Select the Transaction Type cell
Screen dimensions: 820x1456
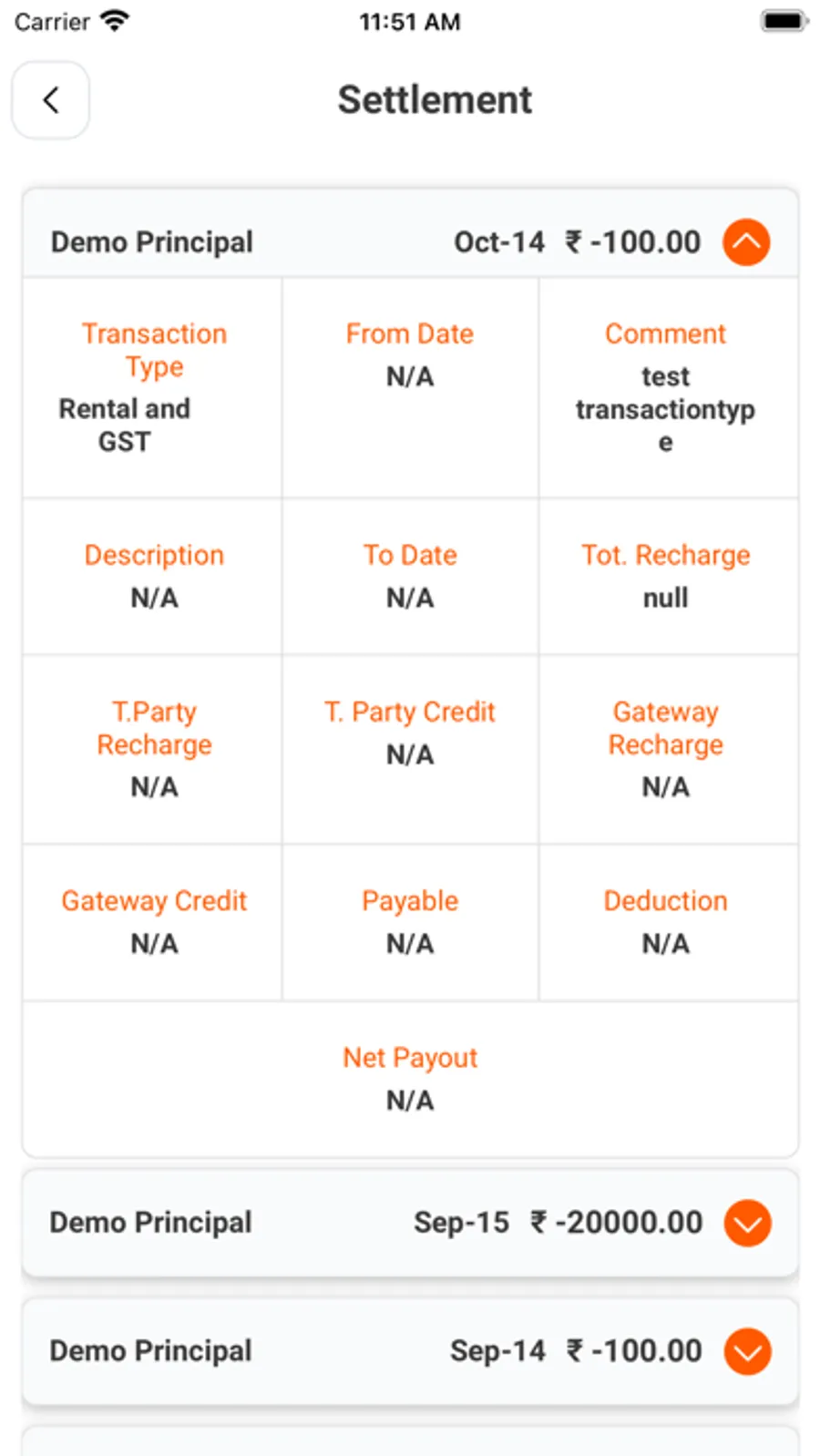click(x=153, y=387)
